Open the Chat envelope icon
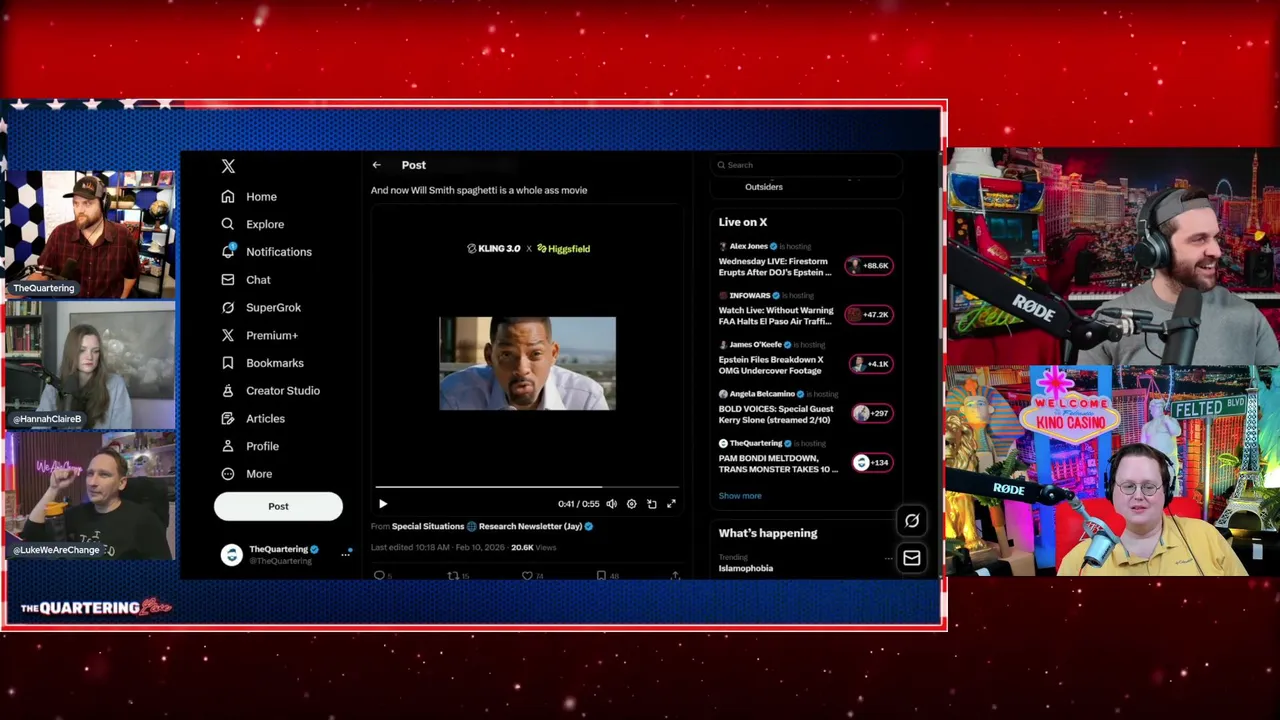The height and width of the screenshot is (720, 1280). pos(228,279)
